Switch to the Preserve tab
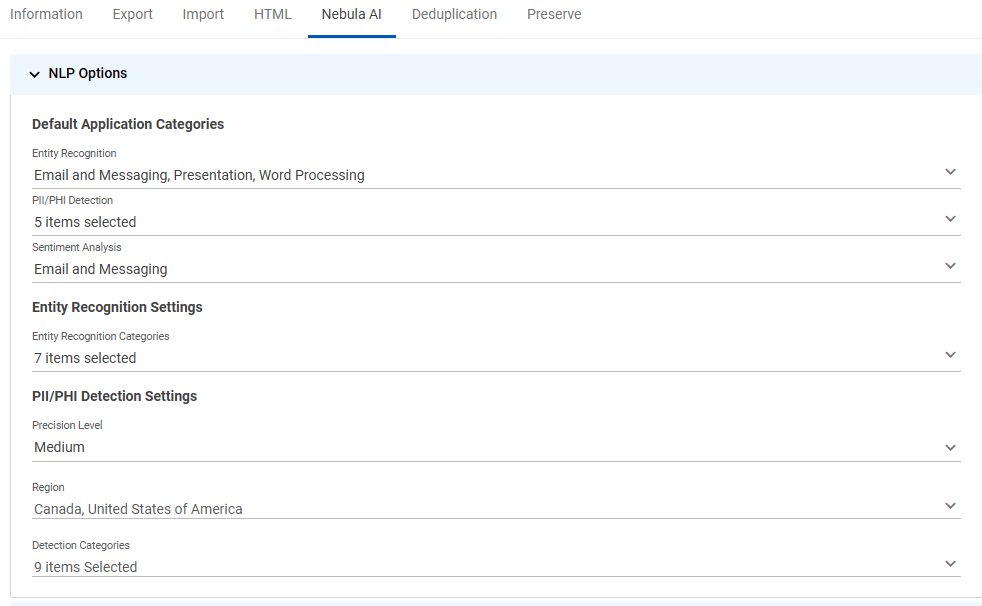982x606 pixels. 554,14
